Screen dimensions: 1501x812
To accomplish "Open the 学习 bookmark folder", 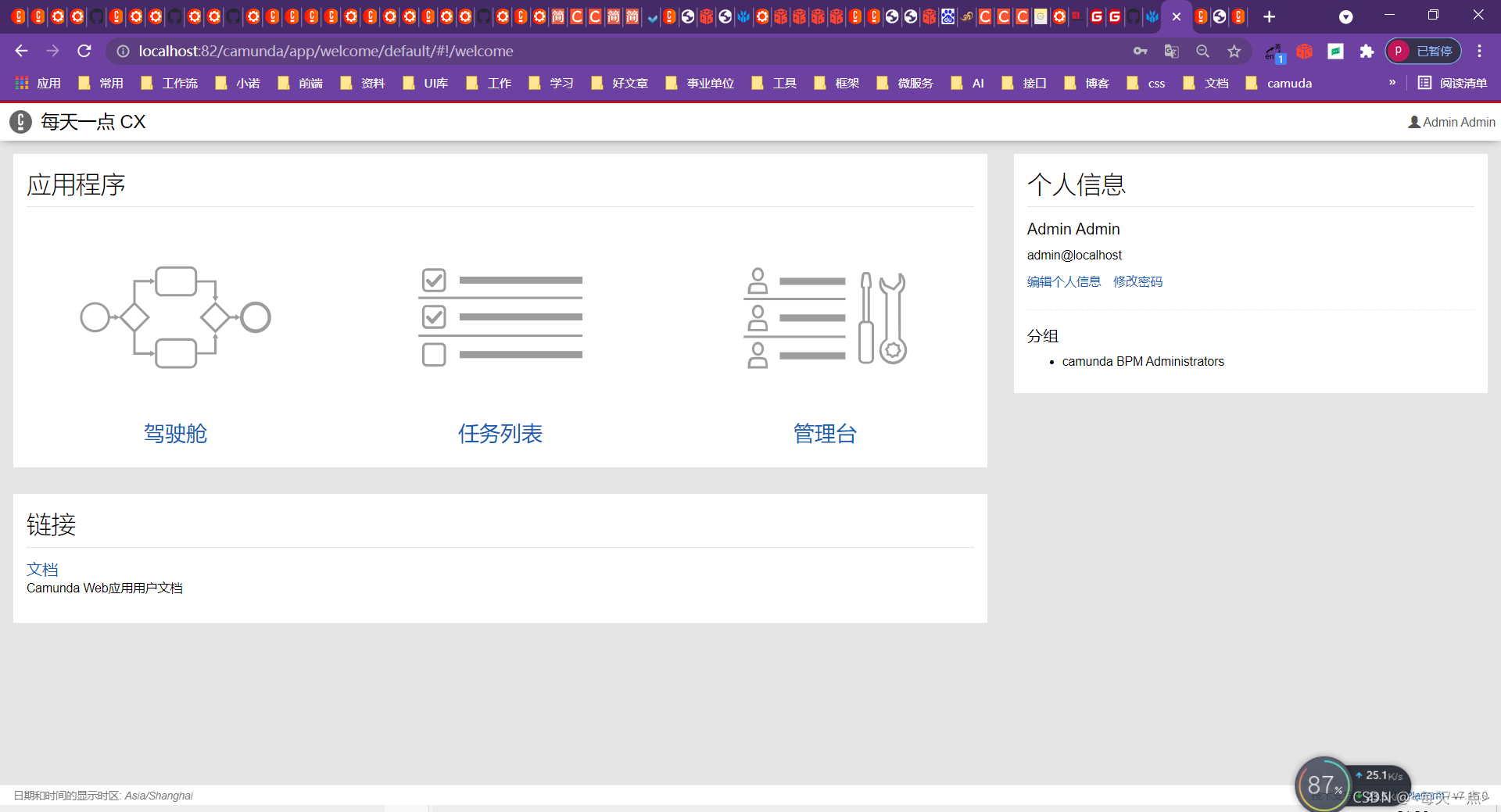I will point(551,83).
